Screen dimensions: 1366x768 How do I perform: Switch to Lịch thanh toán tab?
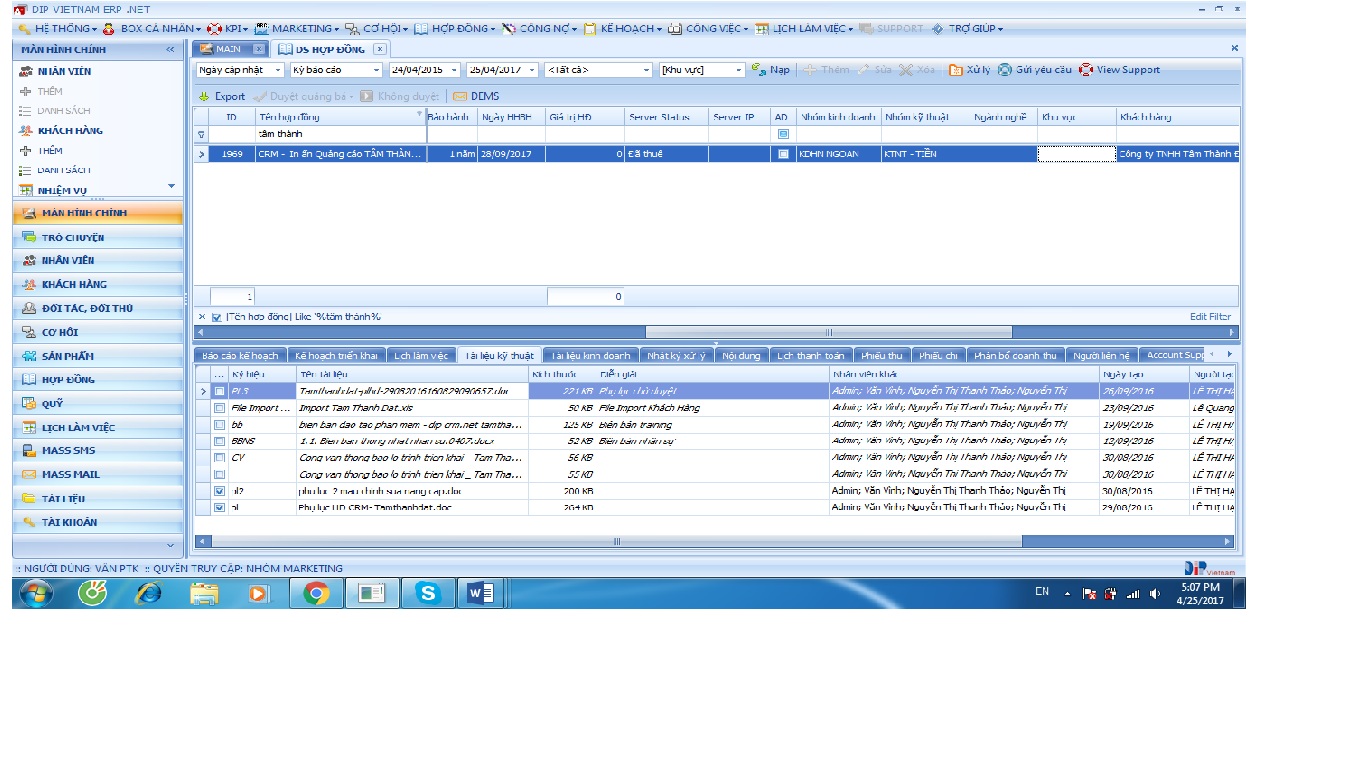click(810, 355)
